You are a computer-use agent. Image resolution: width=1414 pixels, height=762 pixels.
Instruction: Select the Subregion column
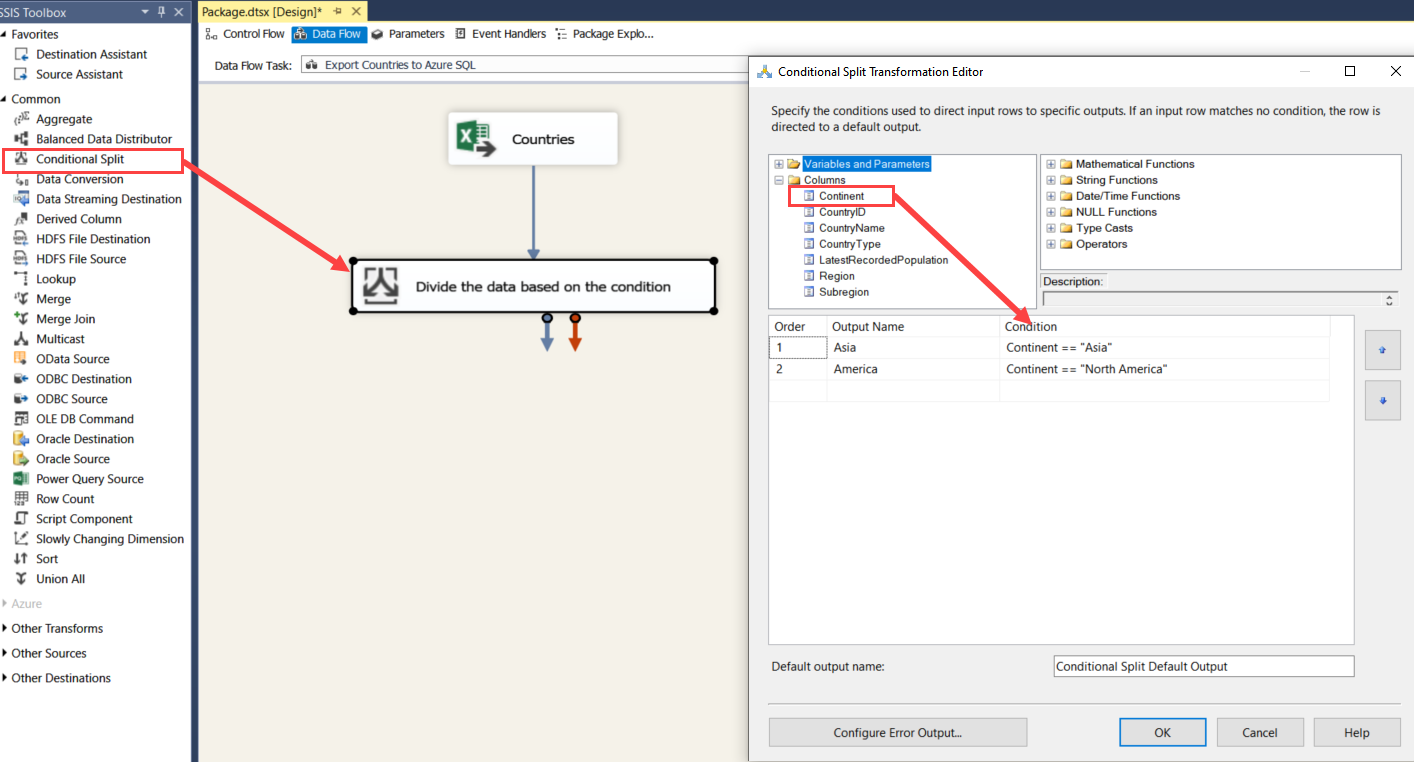pyautogui.click(x=844, y=292)
